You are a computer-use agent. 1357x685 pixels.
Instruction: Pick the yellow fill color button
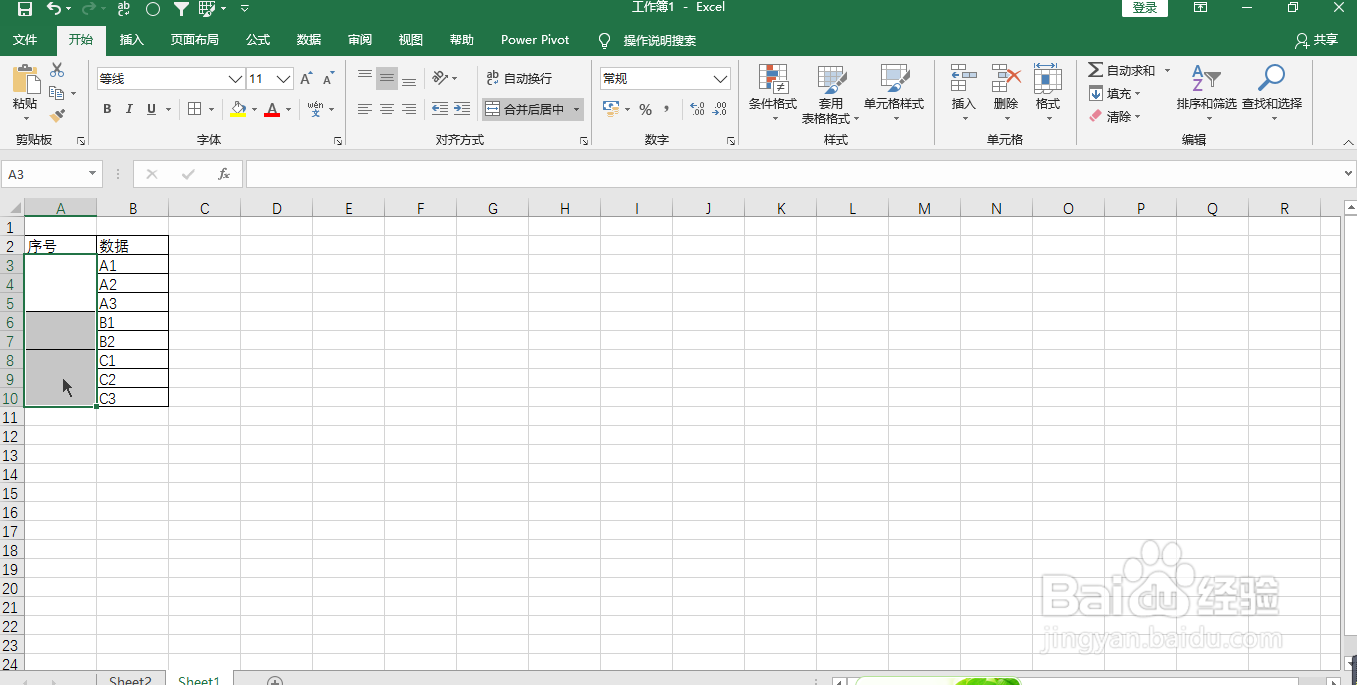pos(237,109)
